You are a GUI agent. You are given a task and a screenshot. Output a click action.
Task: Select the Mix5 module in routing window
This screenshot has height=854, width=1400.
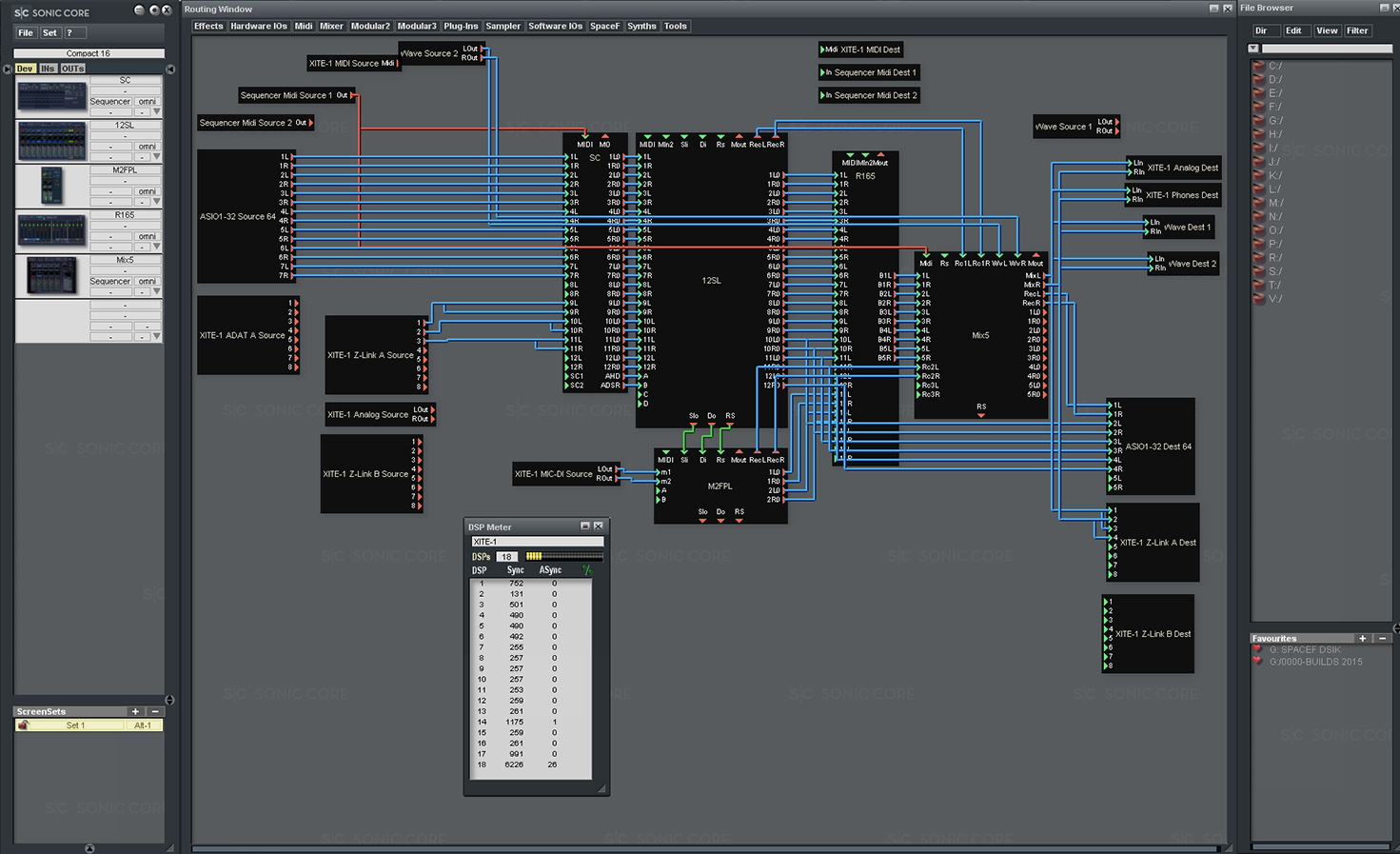(x=980, y=335)
